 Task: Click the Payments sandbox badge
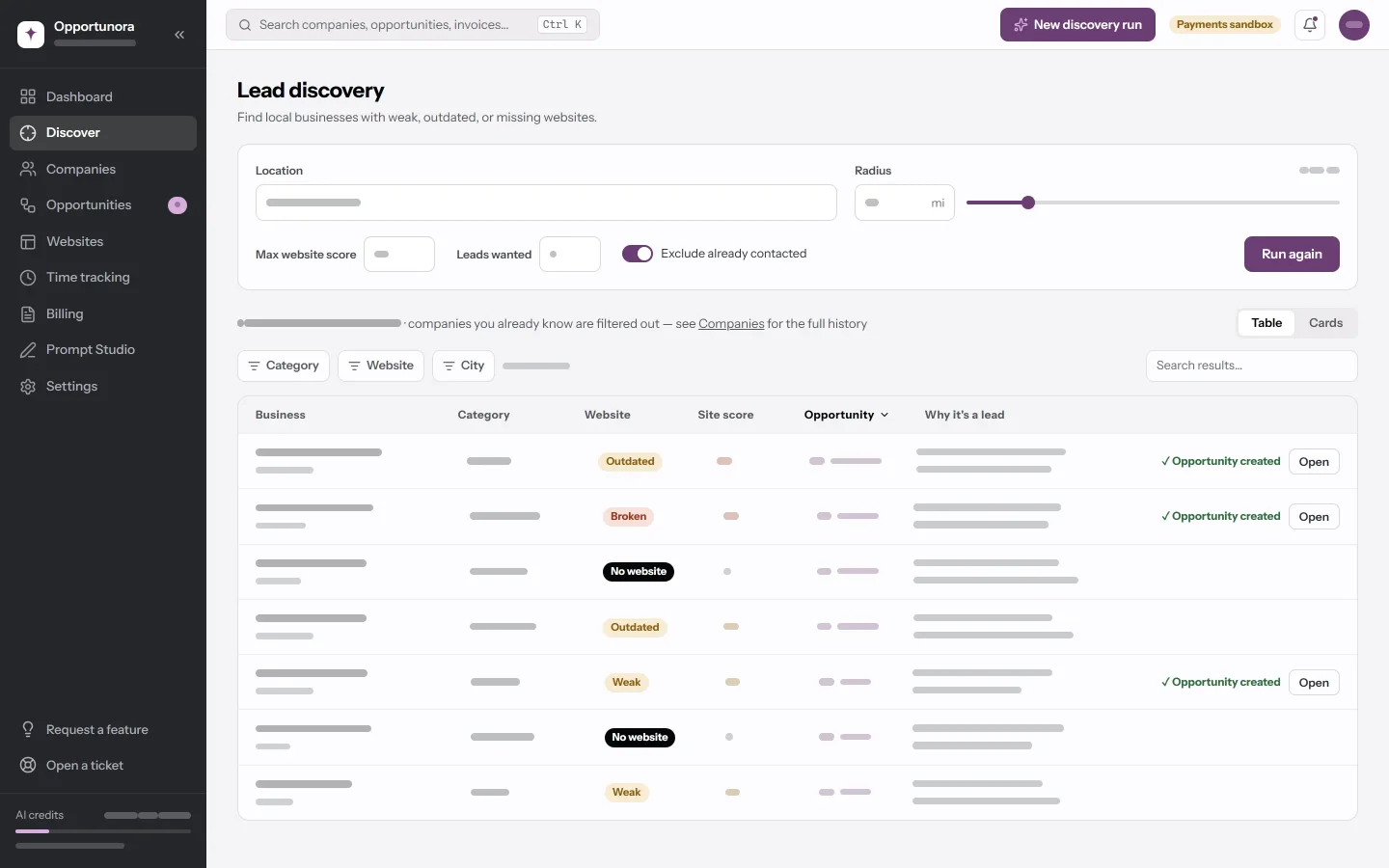point(1225,25)
